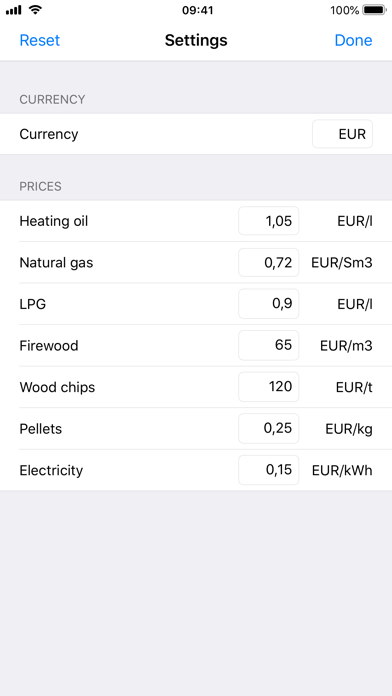Tap the Wi-Fi icon in status bar

35,10
